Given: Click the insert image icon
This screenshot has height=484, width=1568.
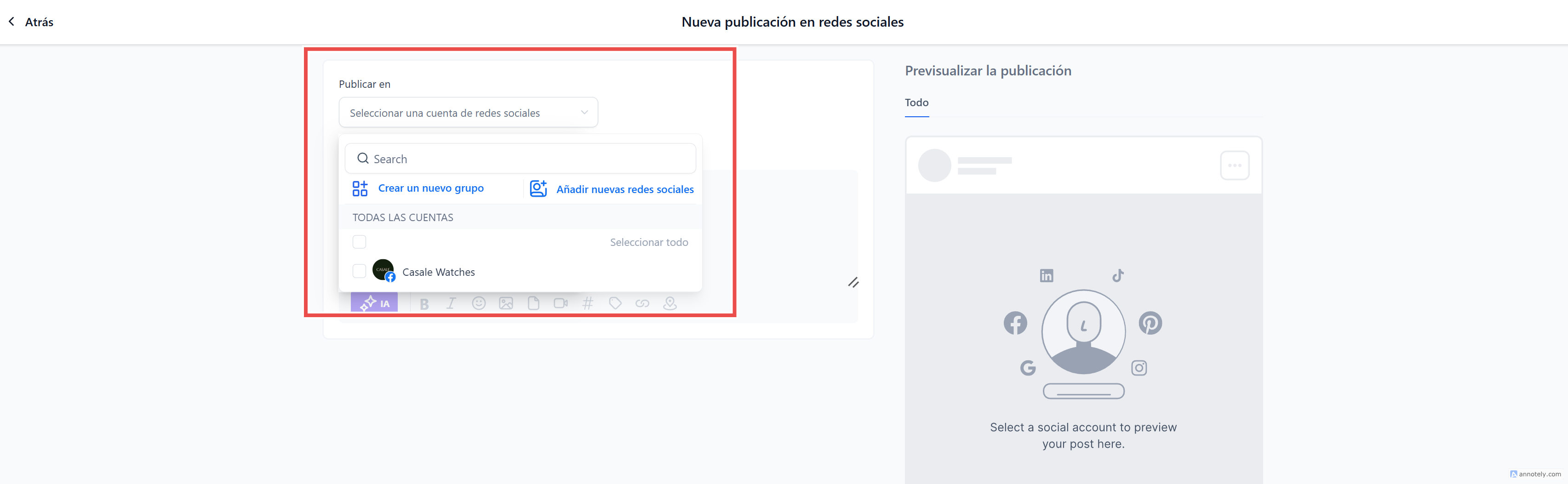Looking at the screenshot, I should (506, 303).
